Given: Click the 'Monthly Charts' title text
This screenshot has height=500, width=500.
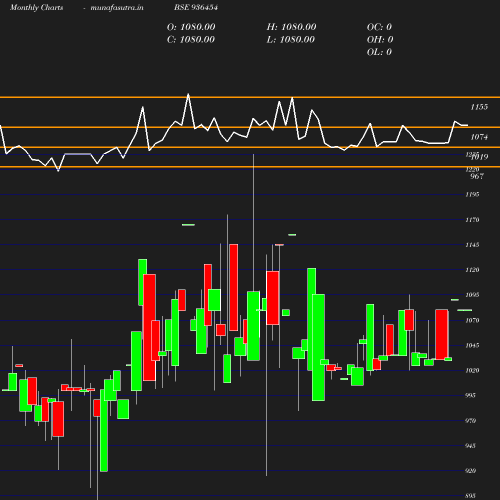Looking at the screenshot, I should point(37,7).
